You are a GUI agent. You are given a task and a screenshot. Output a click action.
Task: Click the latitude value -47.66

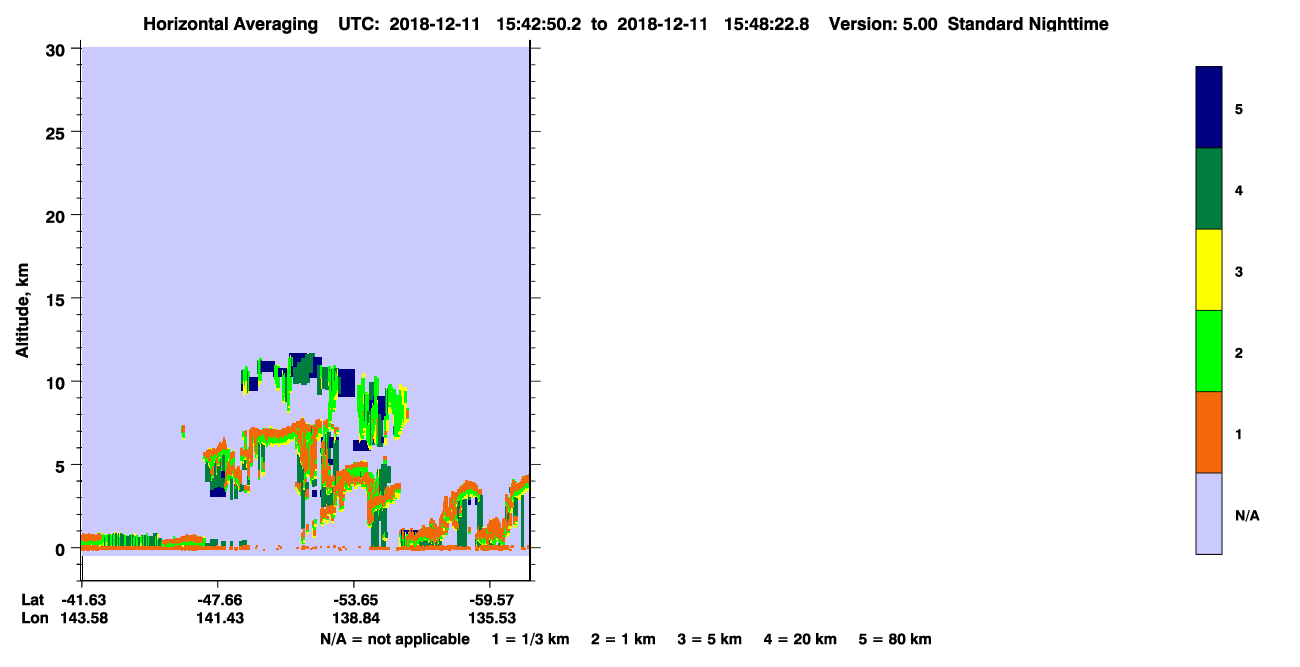click(219, 600)
